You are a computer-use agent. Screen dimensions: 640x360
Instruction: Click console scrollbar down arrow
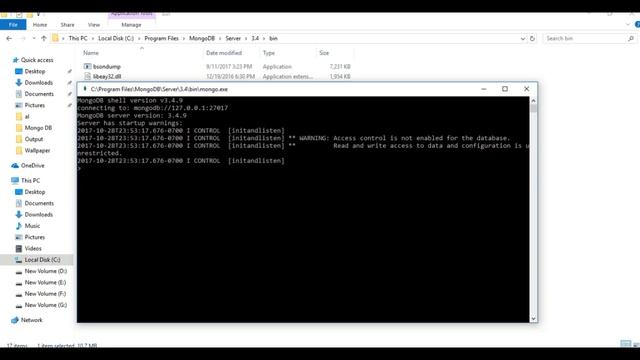(533, 319)
